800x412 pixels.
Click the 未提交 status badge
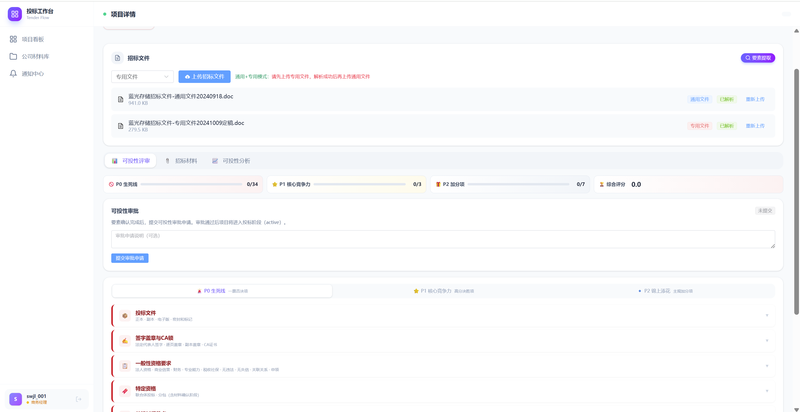pyautogui.click(x=765, y=211)
